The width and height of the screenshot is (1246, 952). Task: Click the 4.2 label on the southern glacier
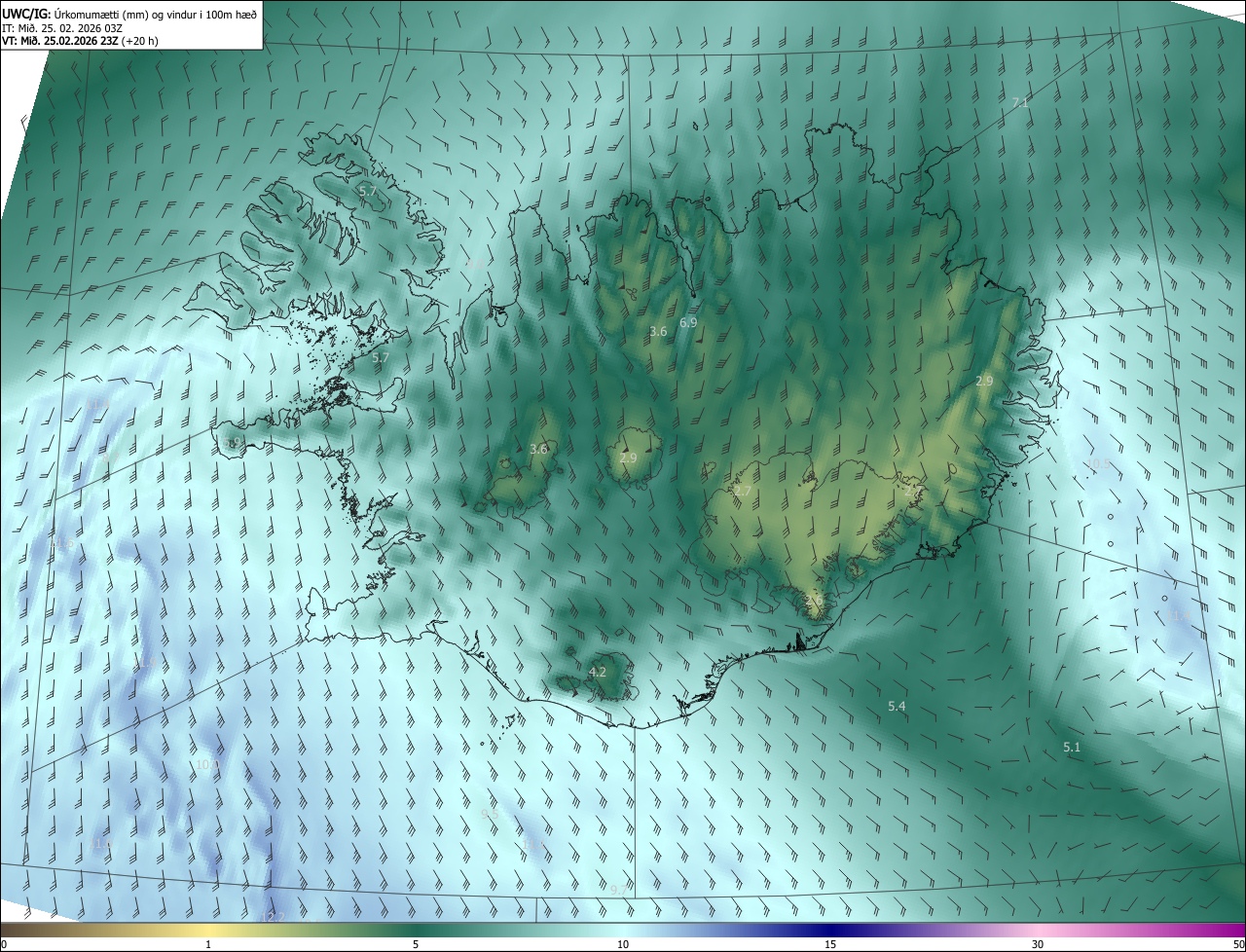pyautogui.click(x=598, y=672)
